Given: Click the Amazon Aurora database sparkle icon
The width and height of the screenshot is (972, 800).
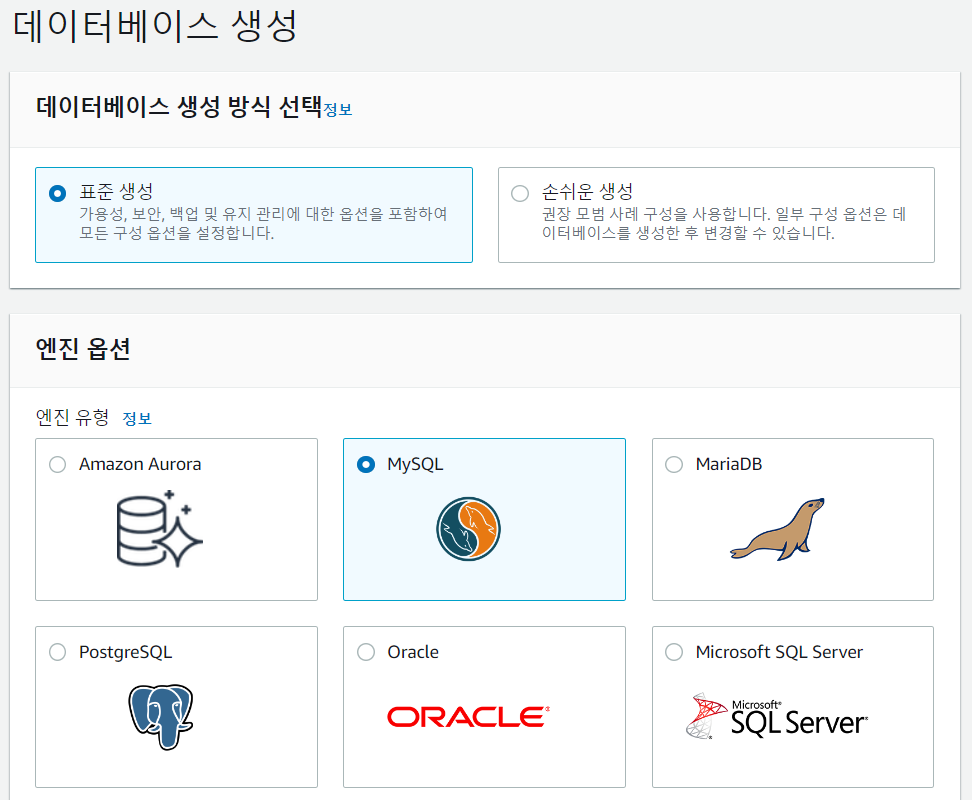Looking at the screenshot, I should pyautogui.click(x=159, y=529).
